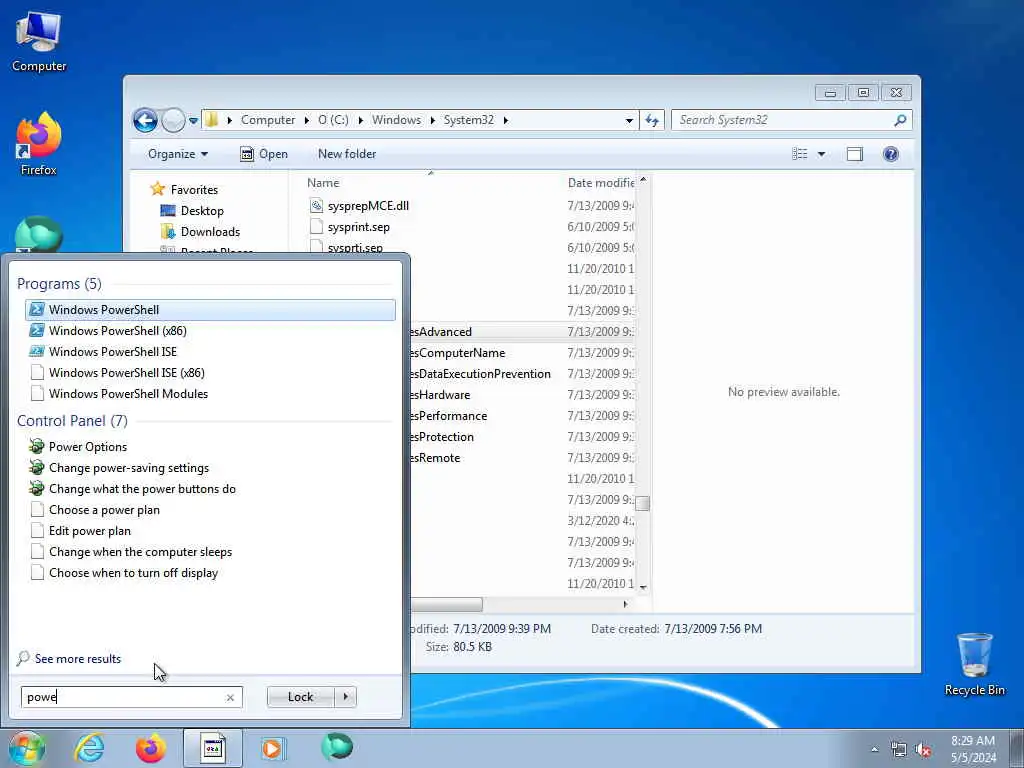This screenshot has height=768, width=1024.
Task: Open Windows PowerShell Modules
Action: coord(210,394)
